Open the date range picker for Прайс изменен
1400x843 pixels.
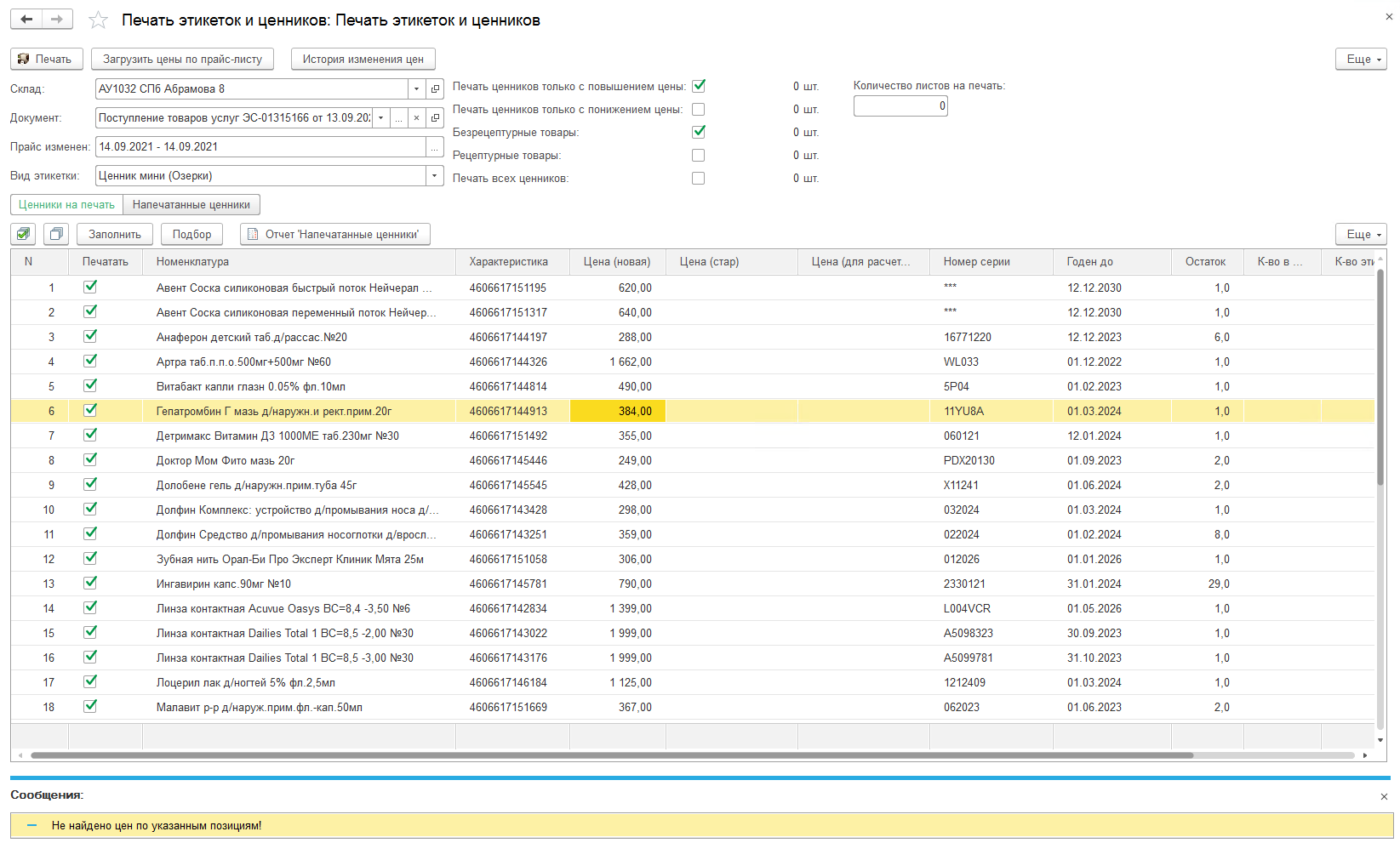point(435,147)
